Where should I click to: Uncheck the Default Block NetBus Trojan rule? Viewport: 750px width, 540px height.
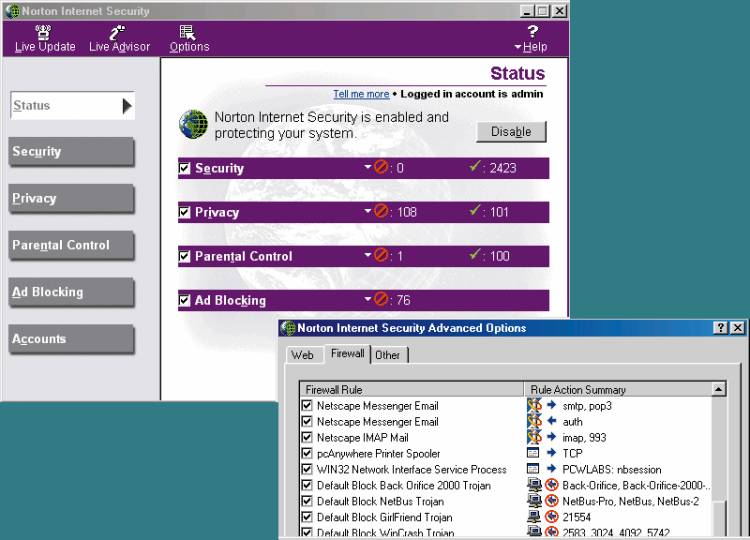pos(307,501)
